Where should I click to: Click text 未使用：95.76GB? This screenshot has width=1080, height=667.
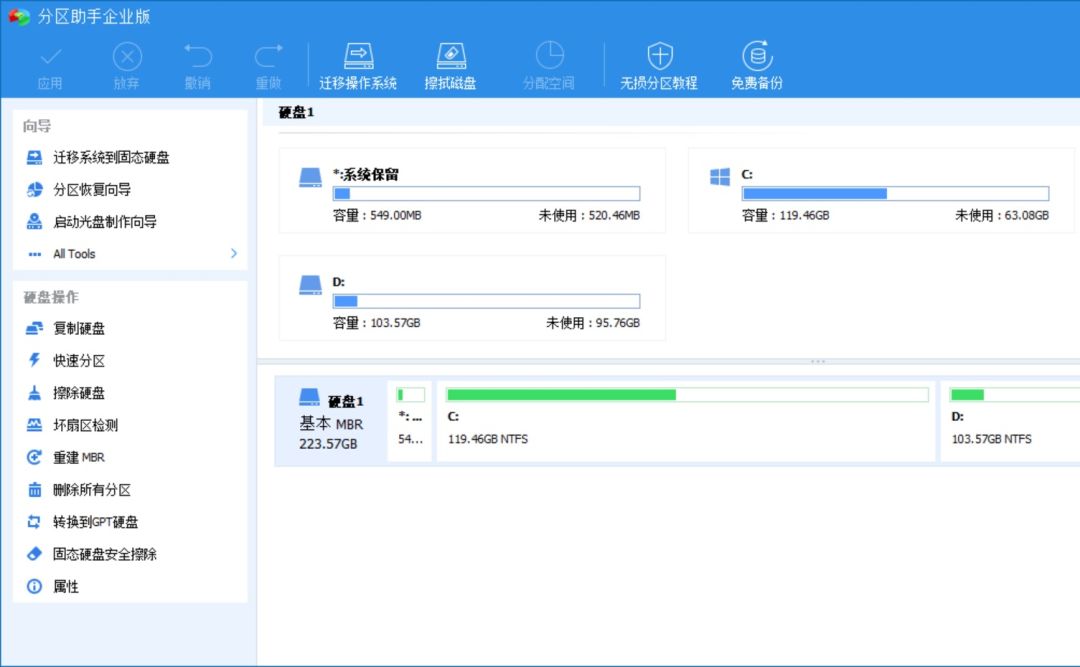coord(593,323)
